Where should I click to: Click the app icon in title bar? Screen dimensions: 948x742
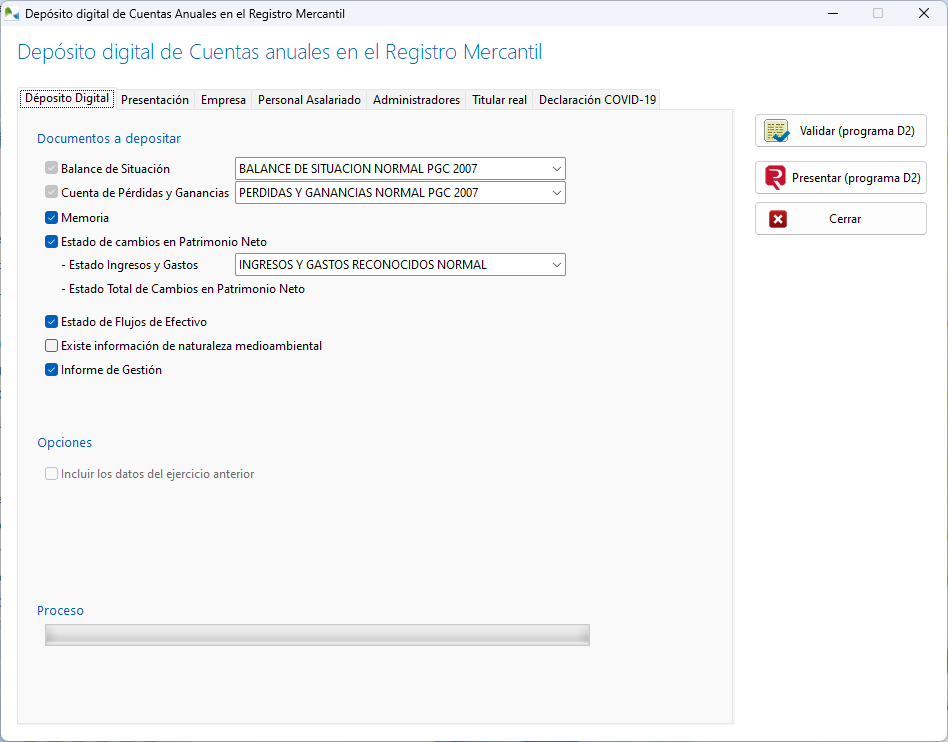pos(12,13)
